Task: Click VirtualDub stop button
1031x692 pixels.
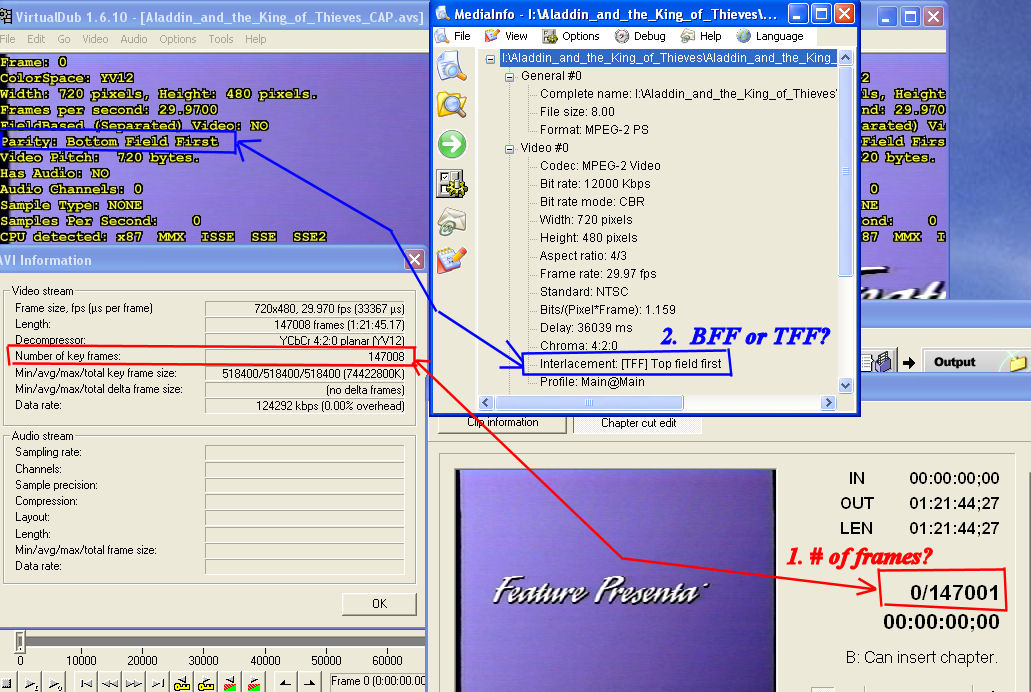Action: (7, 684)
